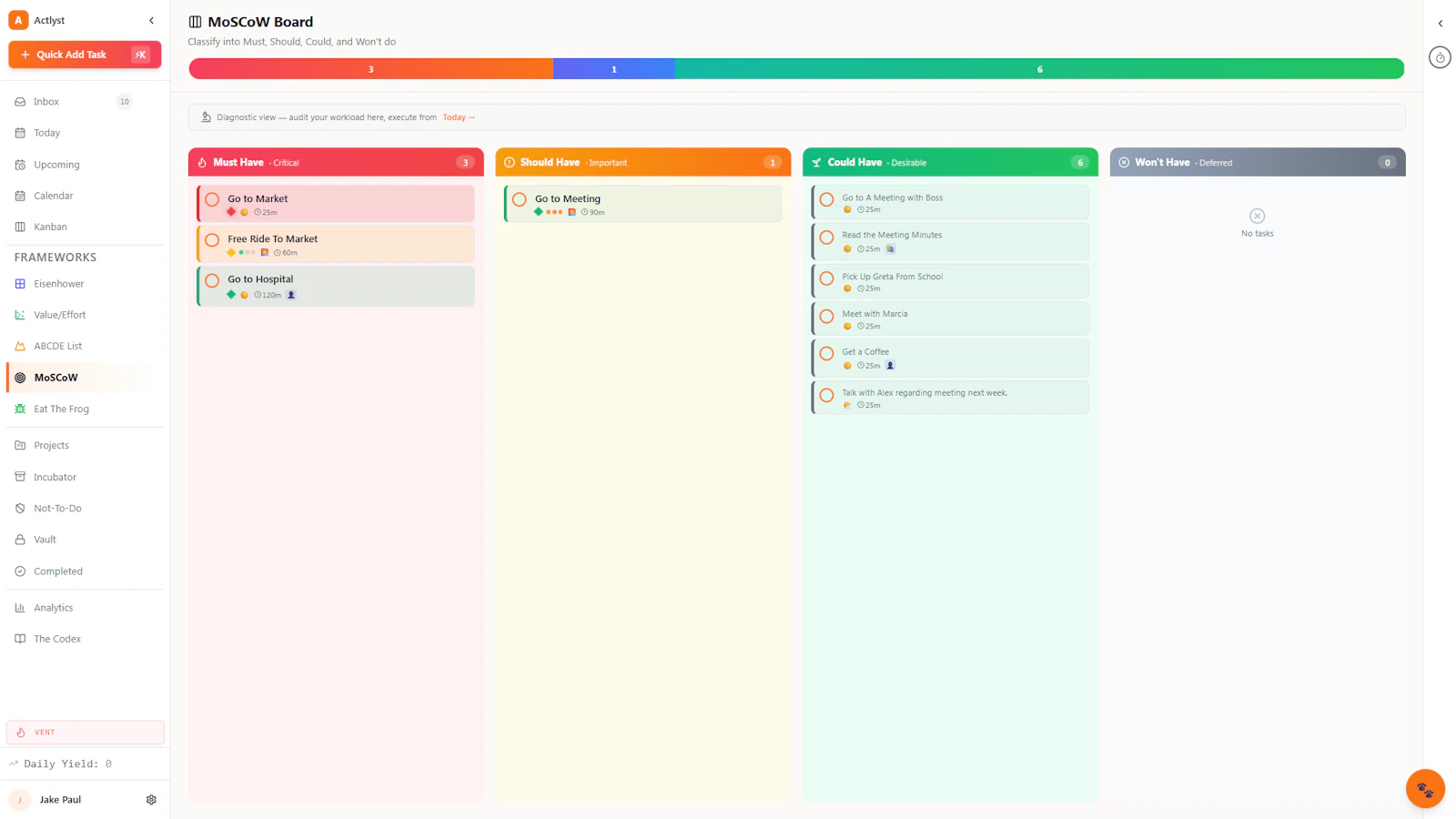Image resolution: width=1456 pixels, height=819 pixels.
Task: Complete Read the Meeting Minutes circle
Action: point(826,238)
